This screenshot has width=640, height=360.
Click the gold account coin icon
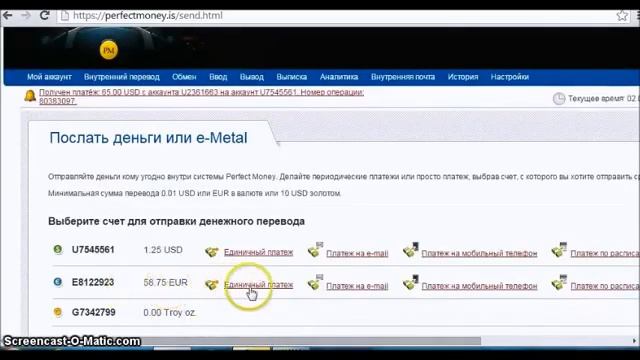point(58,312)
